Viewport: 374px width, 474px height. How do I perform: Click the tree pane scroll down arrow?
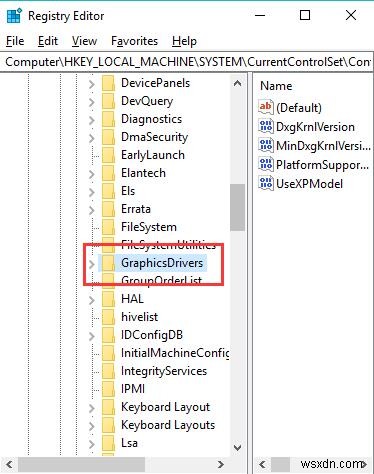pos(238,447)
